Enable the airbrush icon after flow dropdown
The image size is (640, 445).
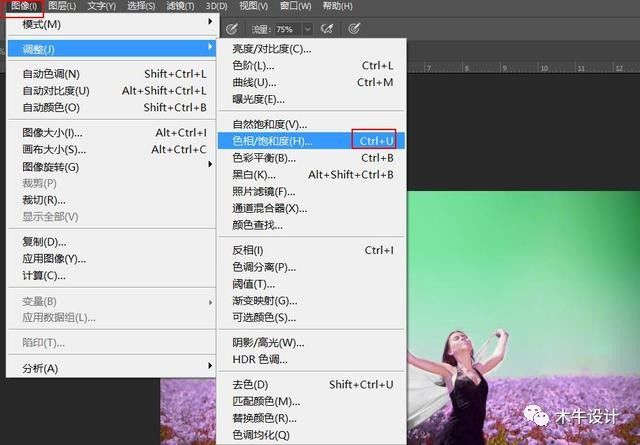[x=327, y=29]
